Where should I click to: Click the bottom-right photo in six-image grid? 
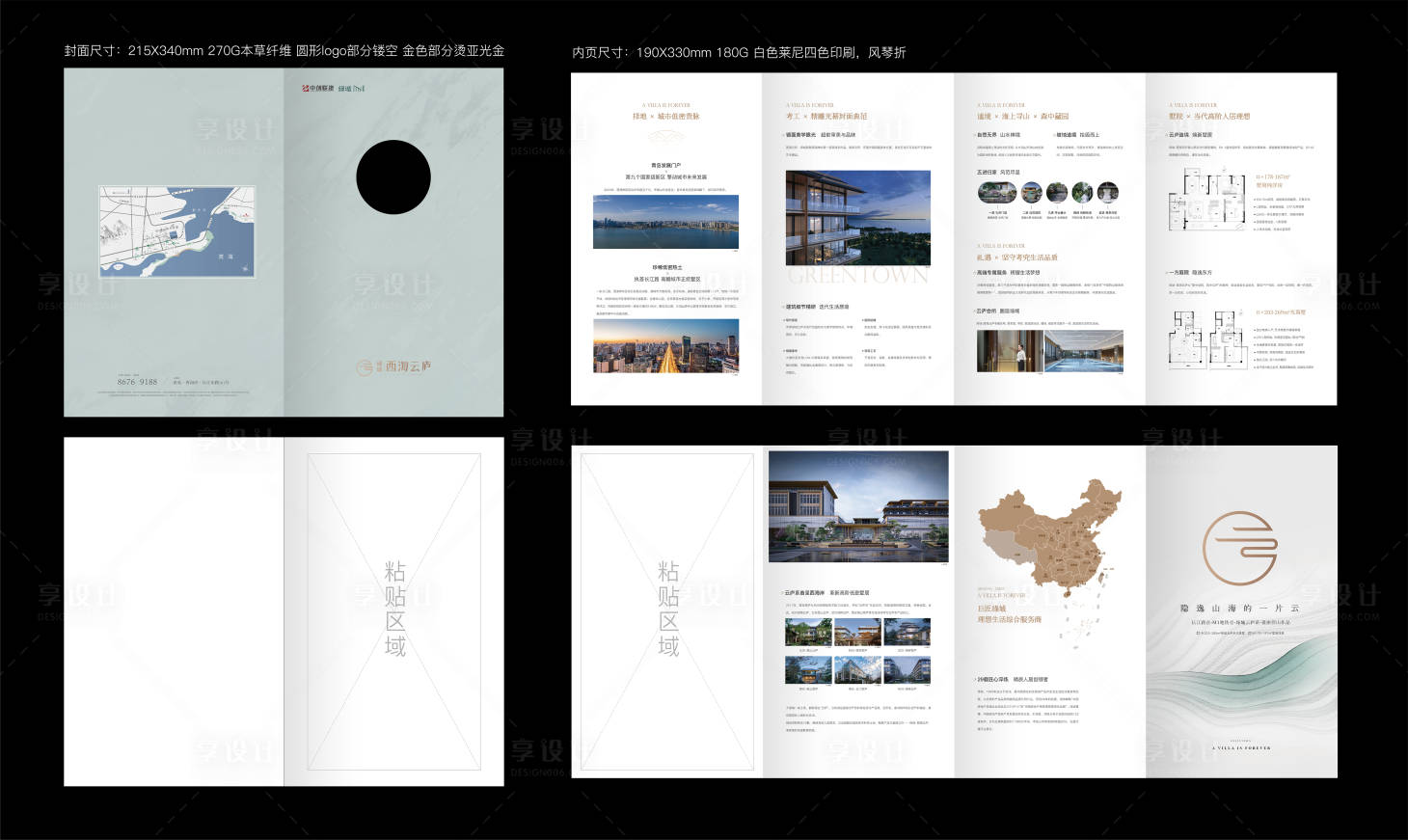[x=907, y=670]
